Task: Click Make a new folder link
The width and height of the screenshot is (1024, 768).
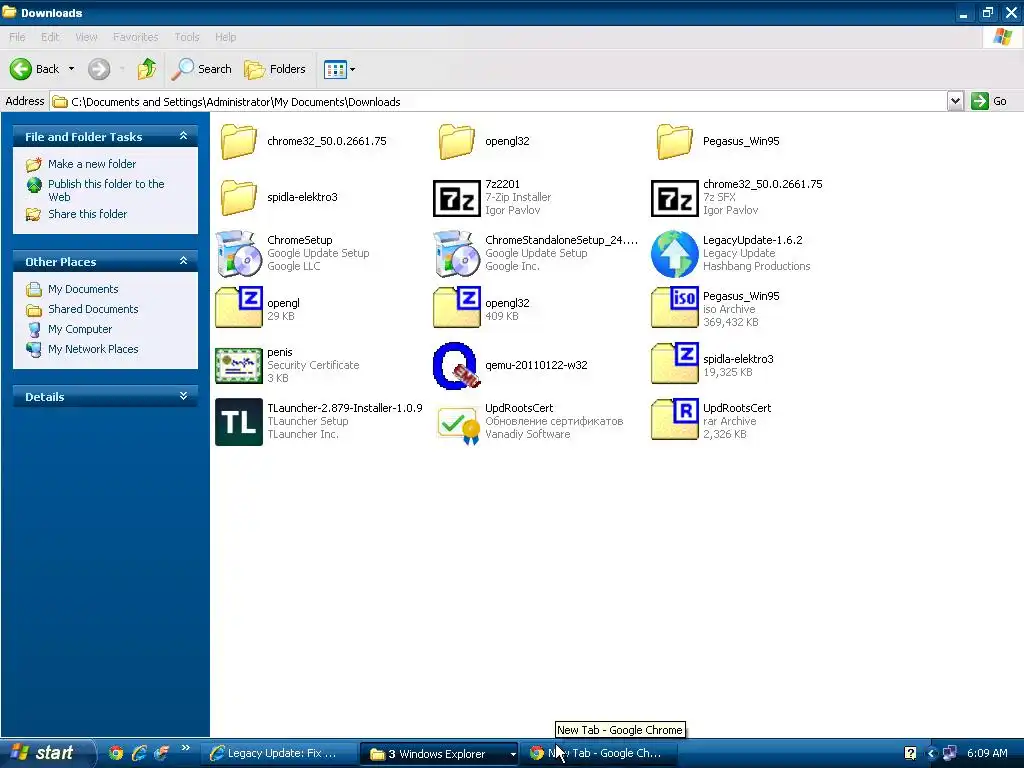Action: (92, 164)
